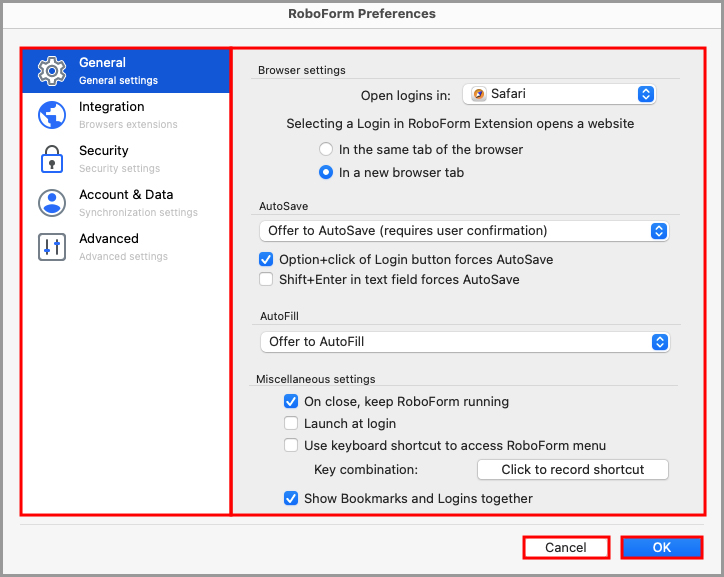The image size is (724, 577).
Task: Click the 'Advanced settings' subtitle
Action: click(123, 257)
